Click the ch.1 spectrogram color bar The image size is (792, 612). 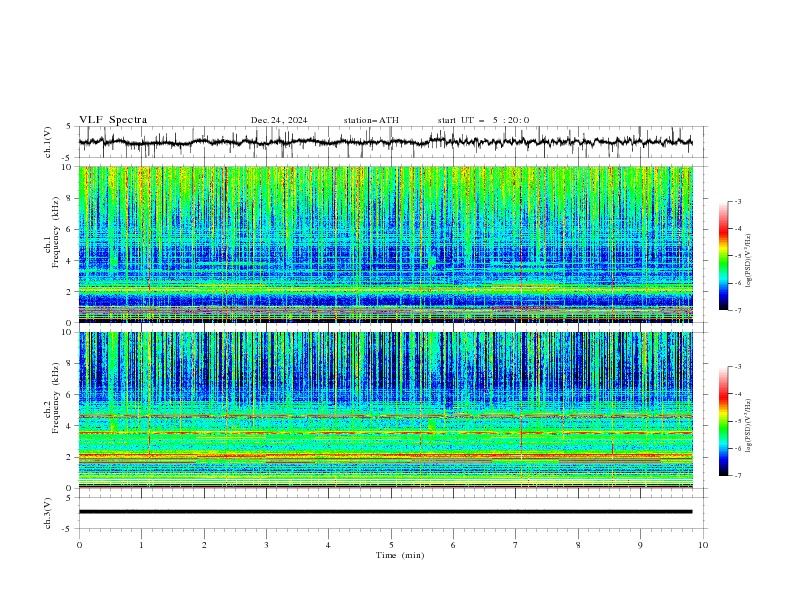(723, 256)
